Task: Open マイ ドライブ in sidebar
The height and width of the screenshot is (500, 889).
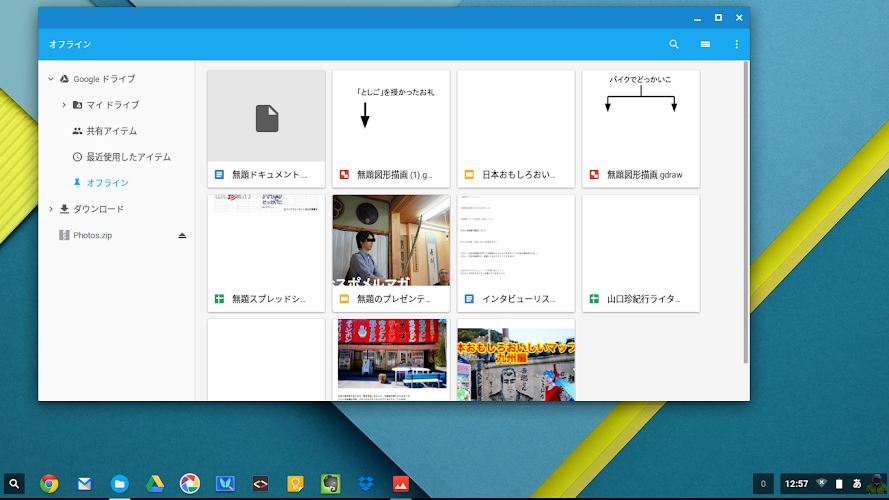Action: click(x=112, y=105)
